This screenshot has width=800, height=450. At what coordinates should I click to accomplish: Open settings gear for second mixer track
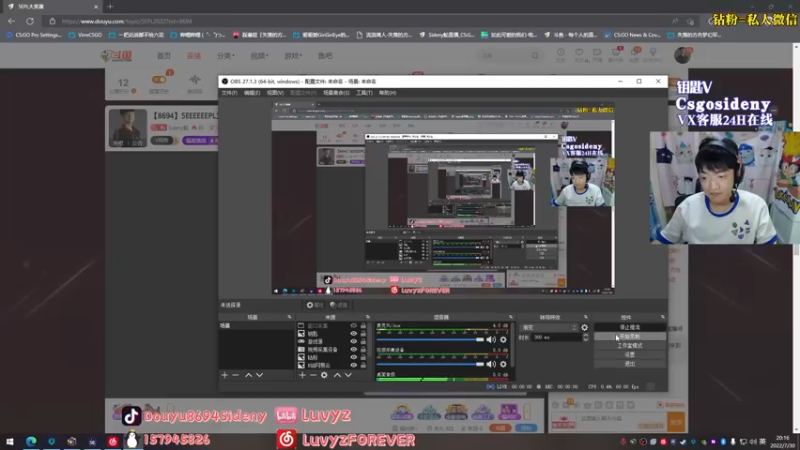tap(503, 364)
